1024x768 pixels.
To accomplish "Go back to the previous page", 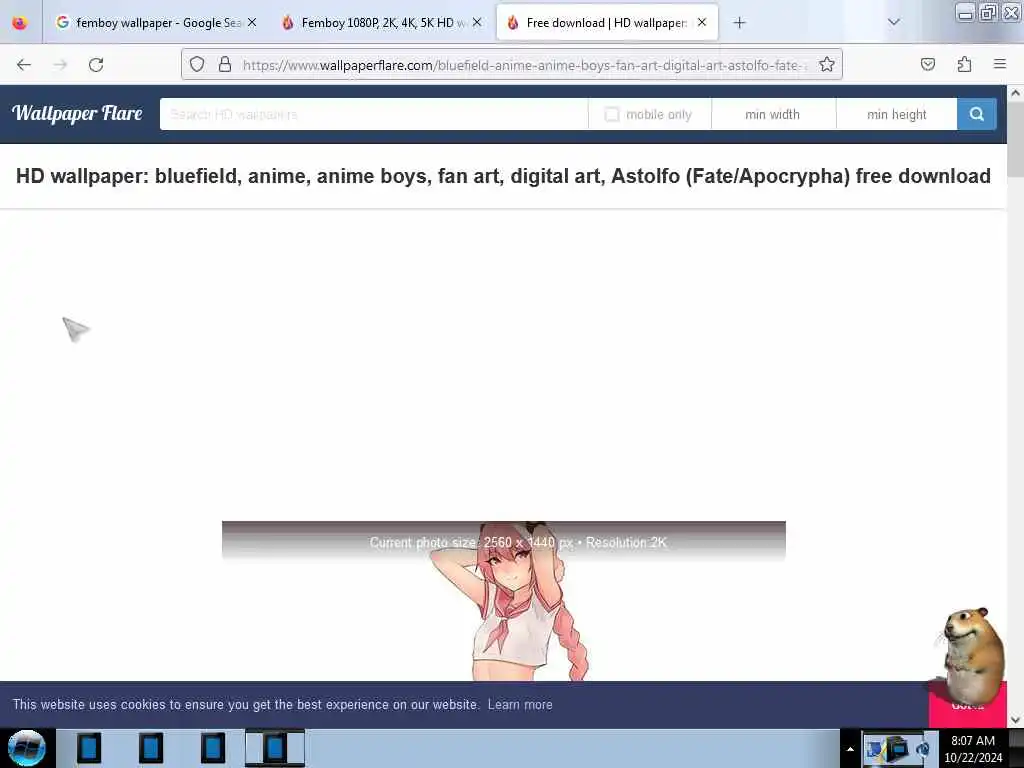I will (24, 65).
